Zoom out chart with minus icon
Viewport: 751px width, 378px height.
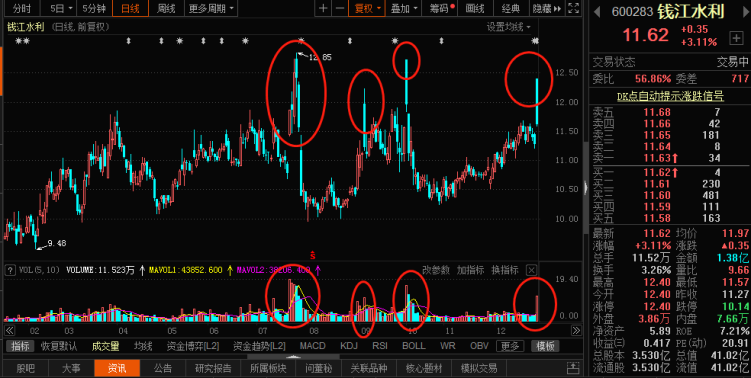tap(340, 8)
